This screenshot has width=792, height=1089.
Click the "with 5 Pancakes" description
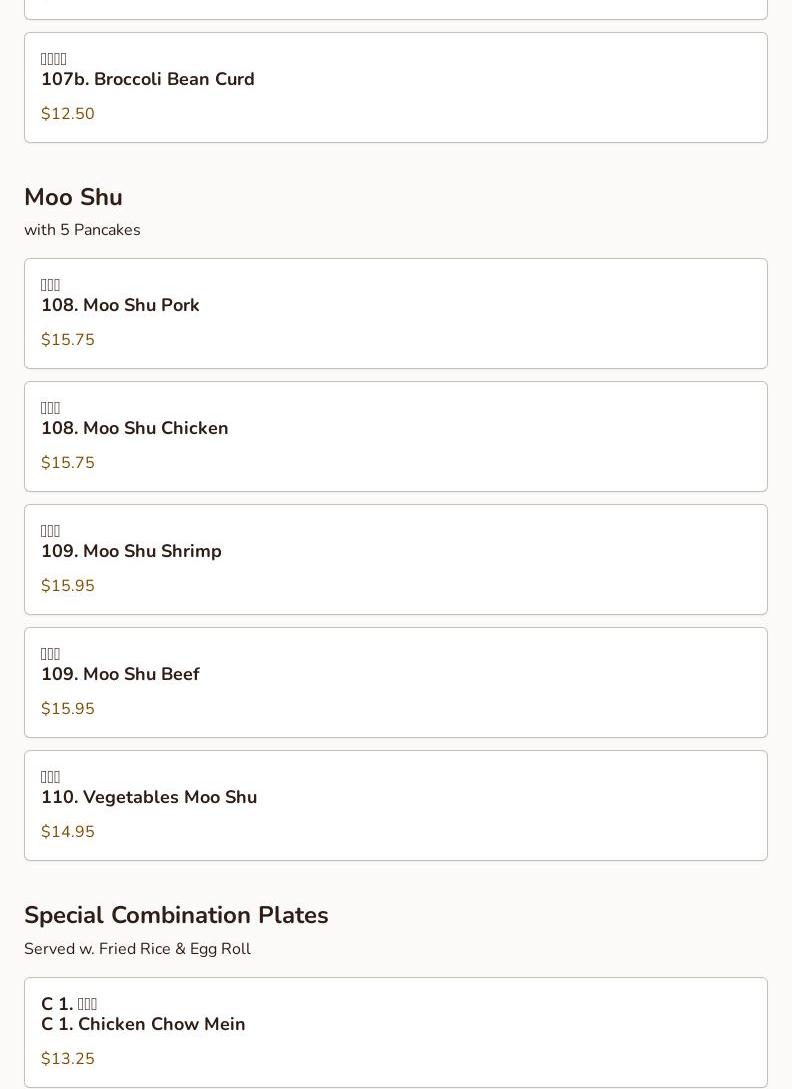click(x=82, y=230)
